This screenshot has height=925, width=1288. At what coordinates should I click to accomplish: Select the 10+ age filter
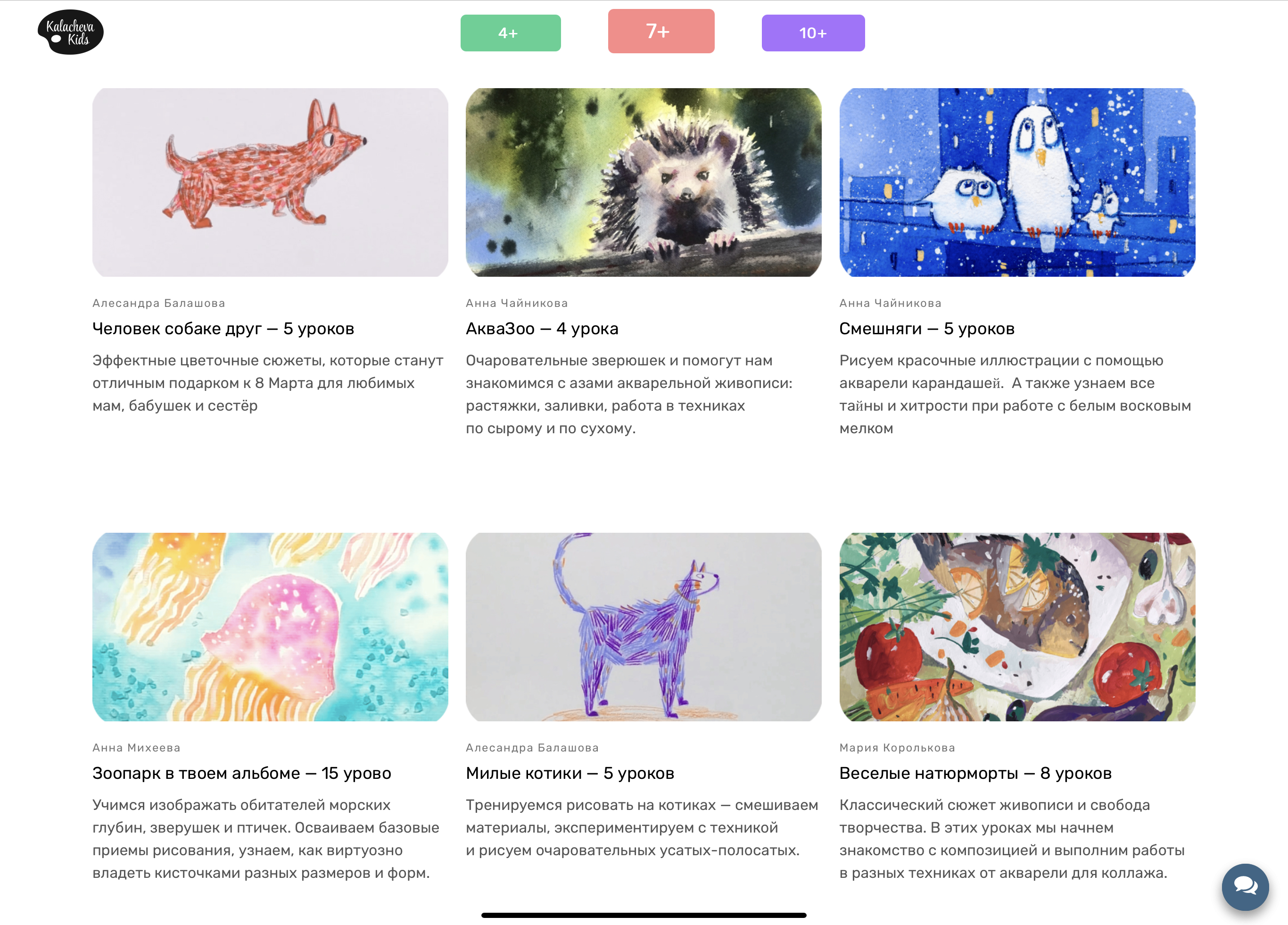pos(813,33)
